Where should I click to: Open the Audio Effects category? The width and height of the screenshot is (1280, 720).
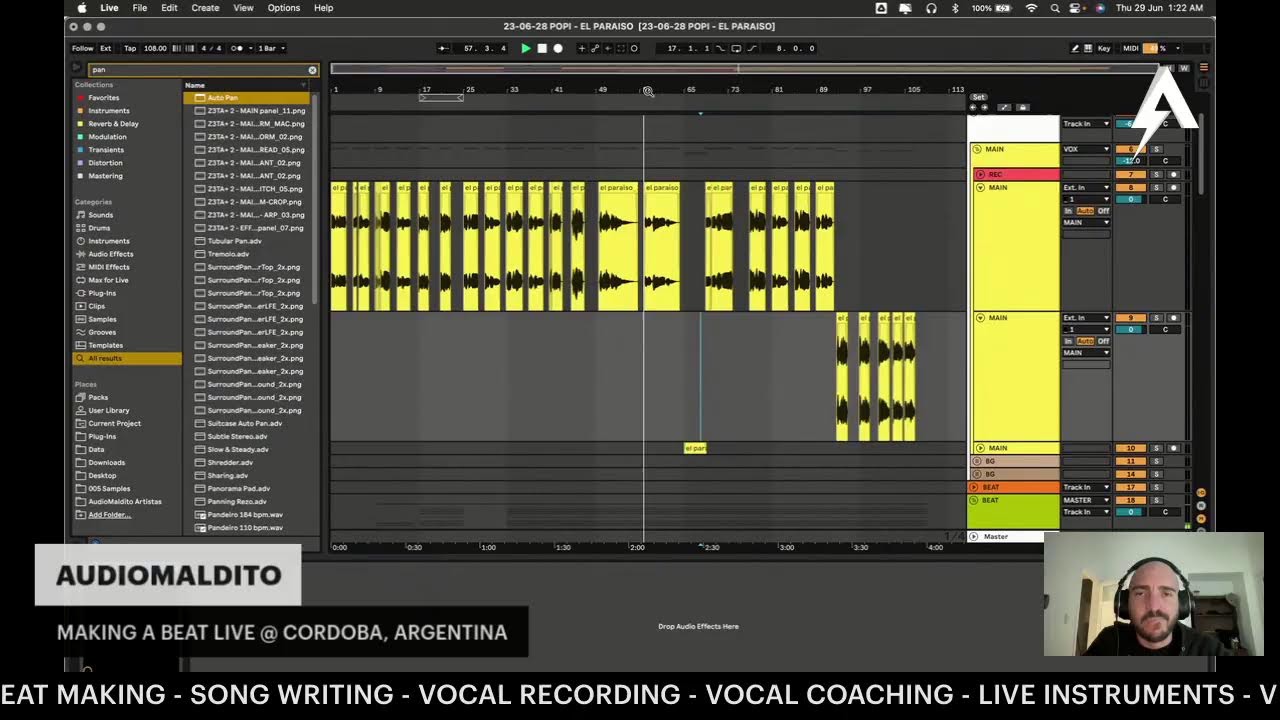[110, 254]
